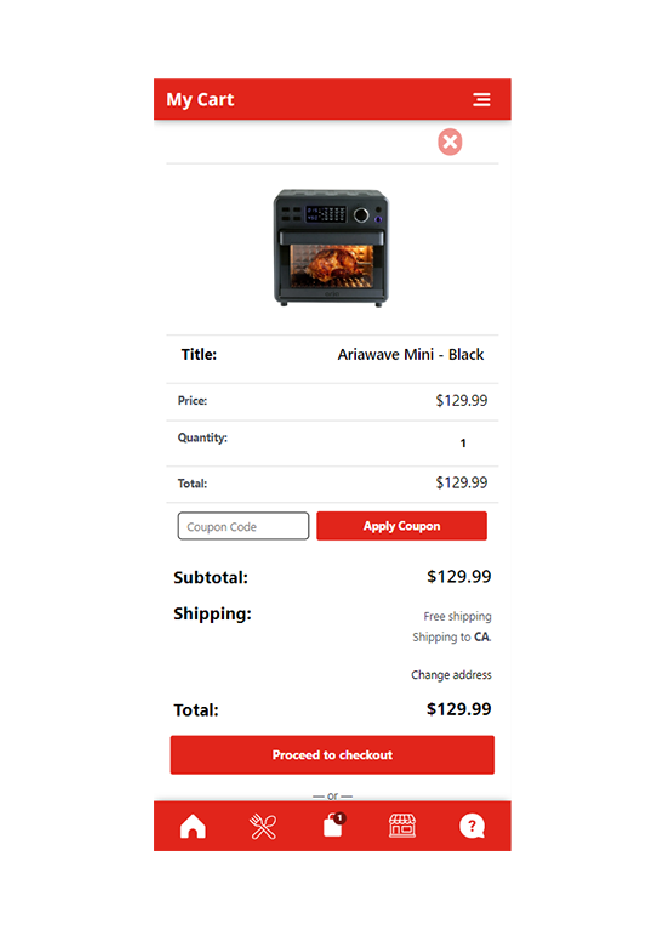The height and width of the screenshot is (929, 665).
Task: Click the Ariawave Mini - Black title
Action: 411,355
